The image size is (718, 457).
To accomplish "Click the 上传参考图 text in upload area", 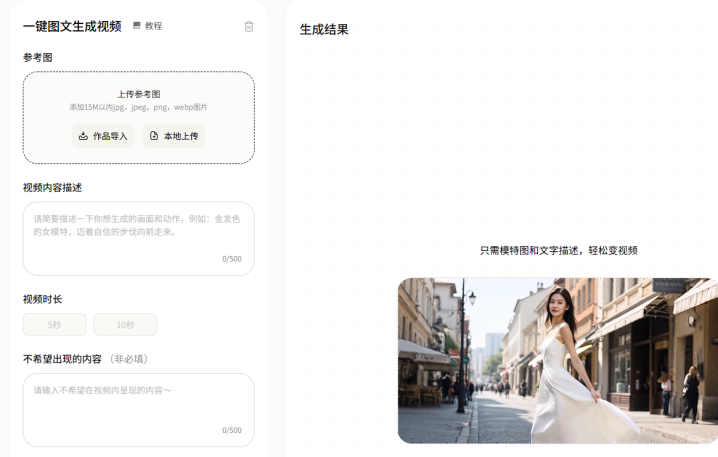I will [x=138, y=94].
